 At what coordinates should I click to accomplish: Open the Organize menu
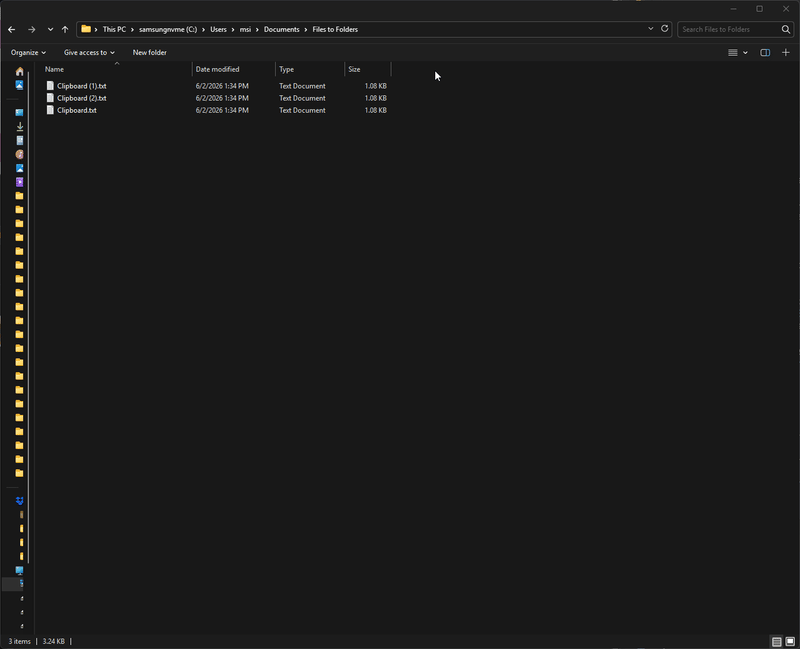click(28, 53)
